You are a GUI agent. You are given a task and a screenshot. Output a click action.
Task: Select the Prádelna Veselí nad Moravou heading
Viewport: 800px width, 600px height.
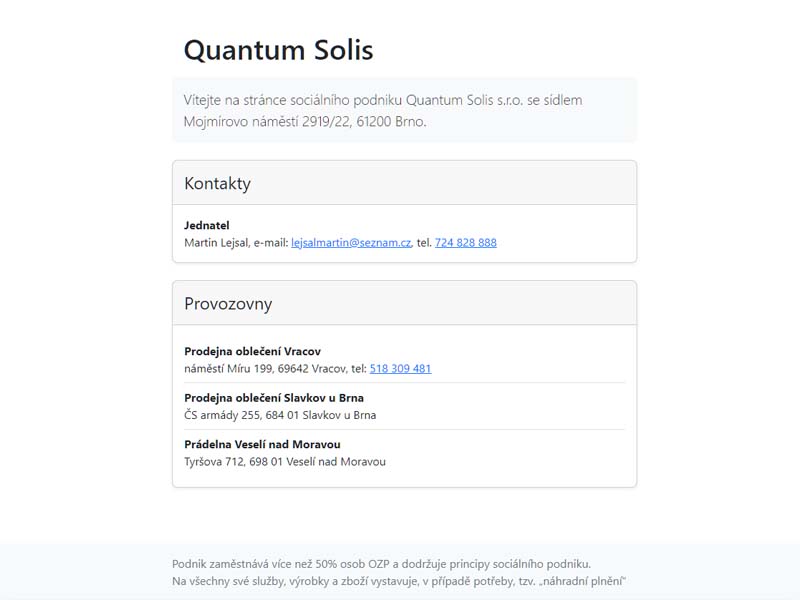(x=262, y=444)
